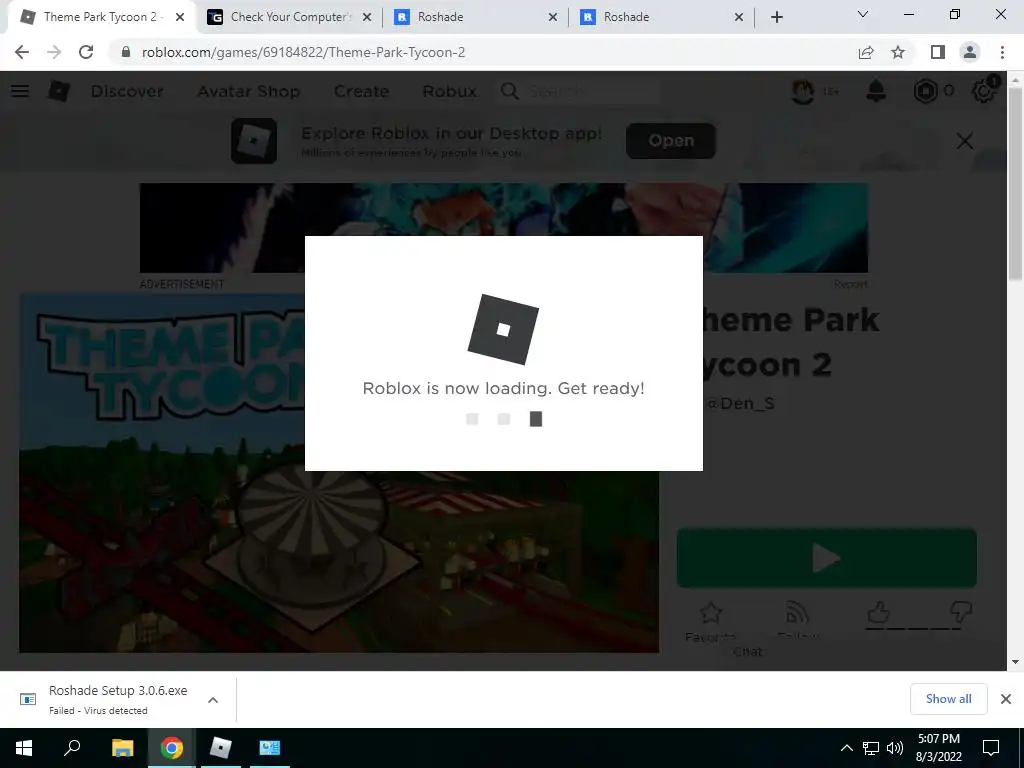Screen dimensions: 1024x768
Task: Open a new browser tab
Action: (776, 17)
